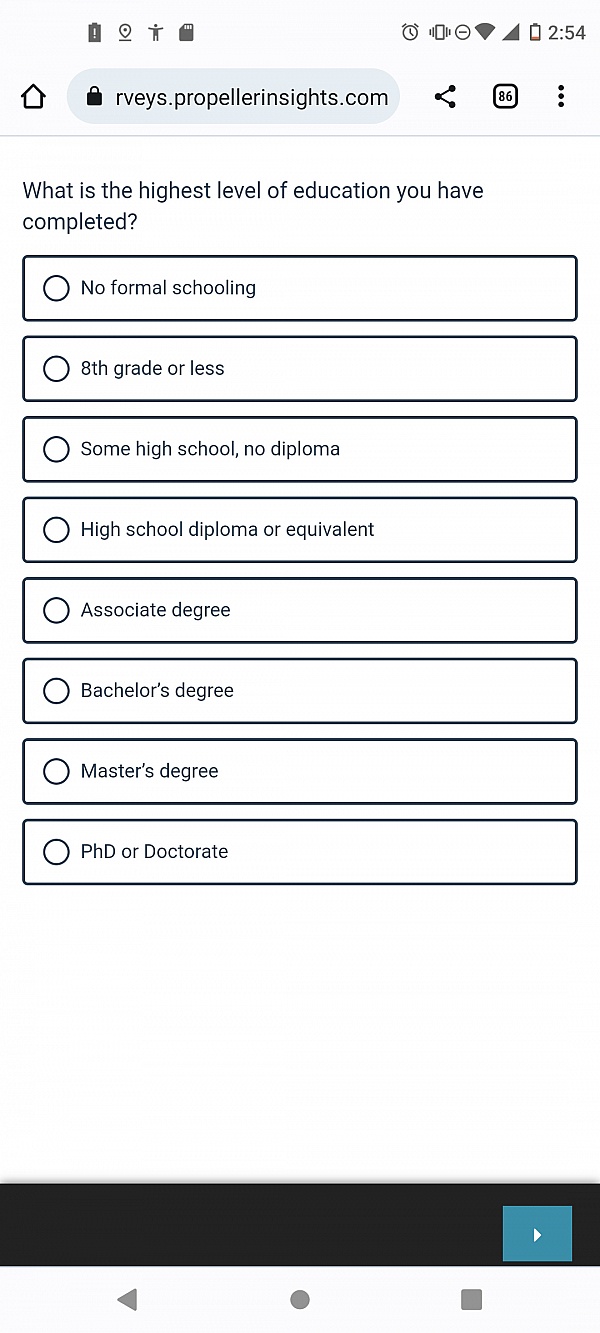
Task: Tap the share icon in toolbar
Action: pos(445,97)
